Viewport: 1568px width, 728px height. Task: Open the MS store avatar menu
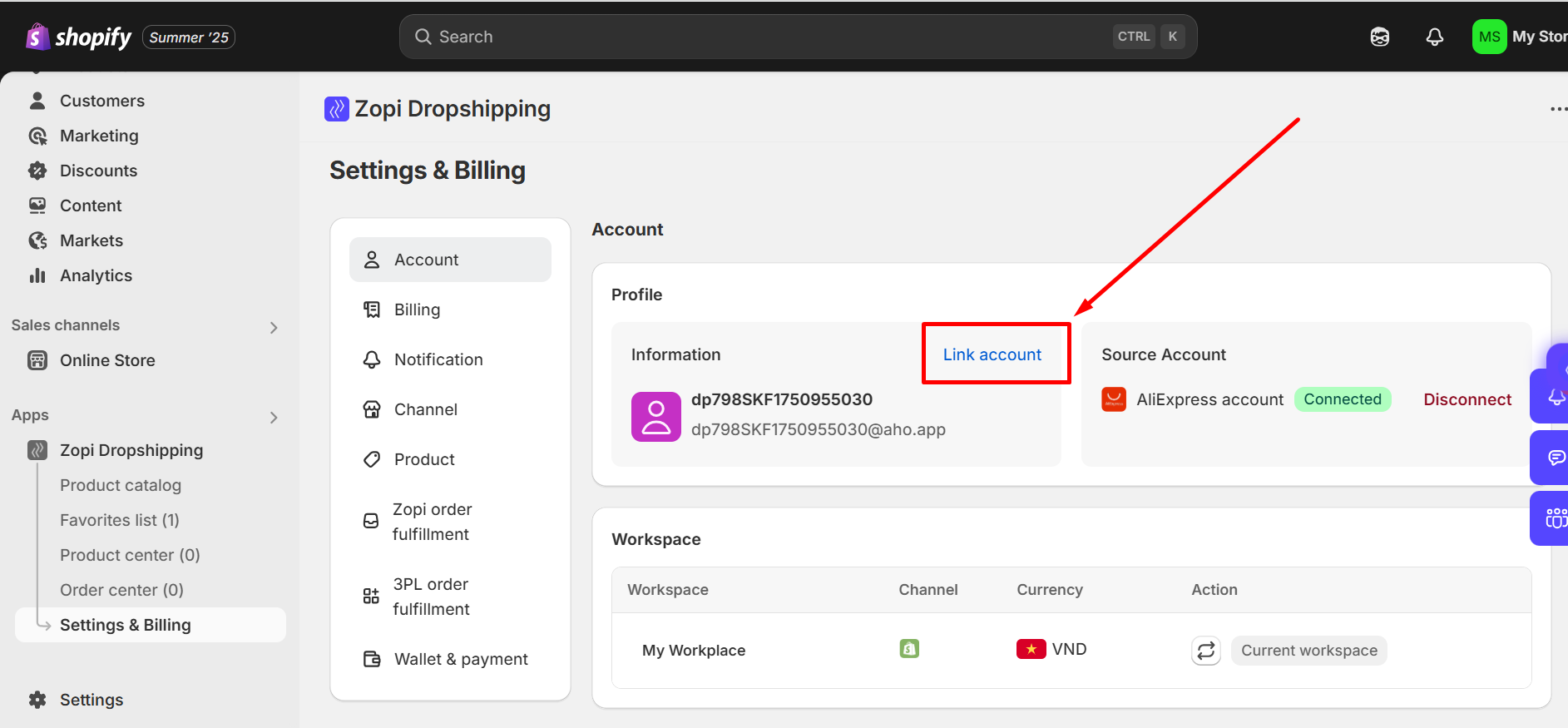[x=1489, y=37]
